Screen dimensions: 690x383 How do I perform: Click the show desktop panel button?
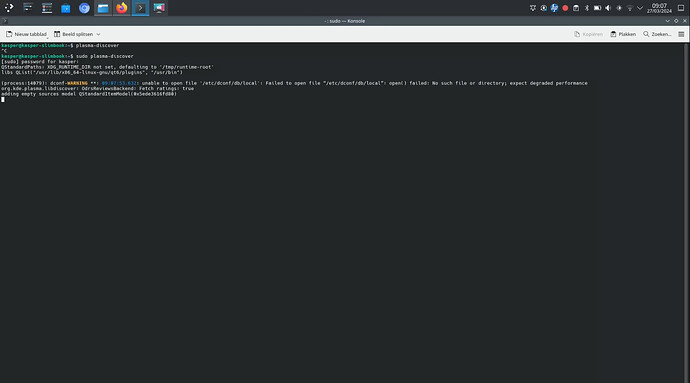pos(681,8)
